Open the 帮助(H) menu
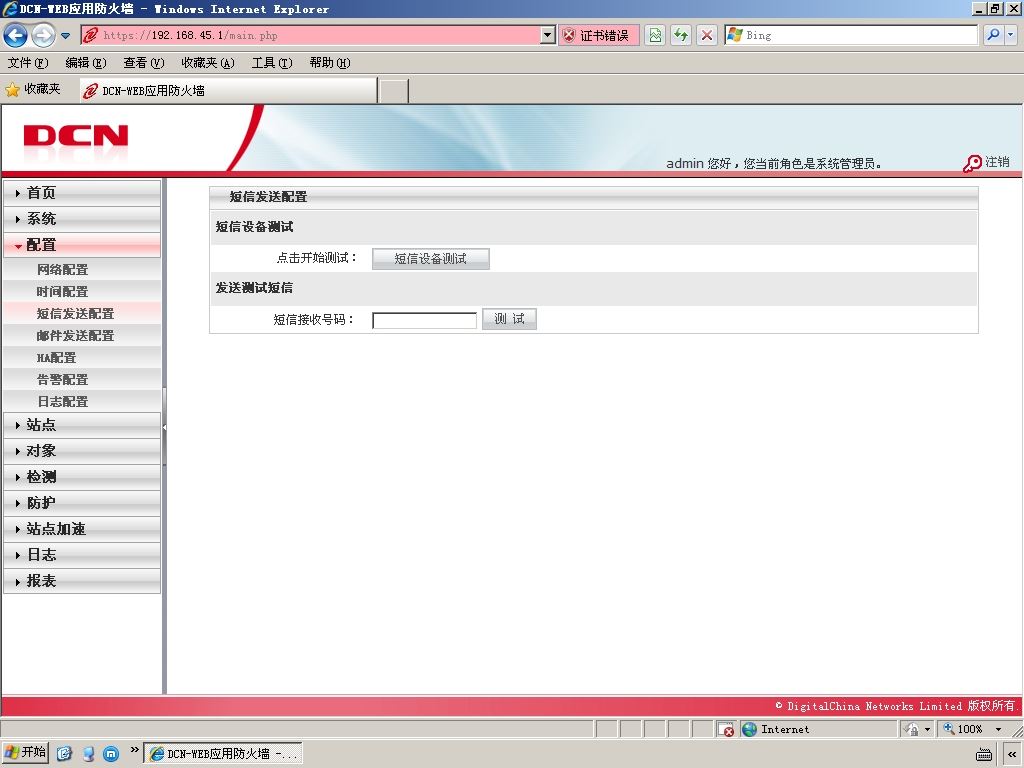 coord(330,63)
